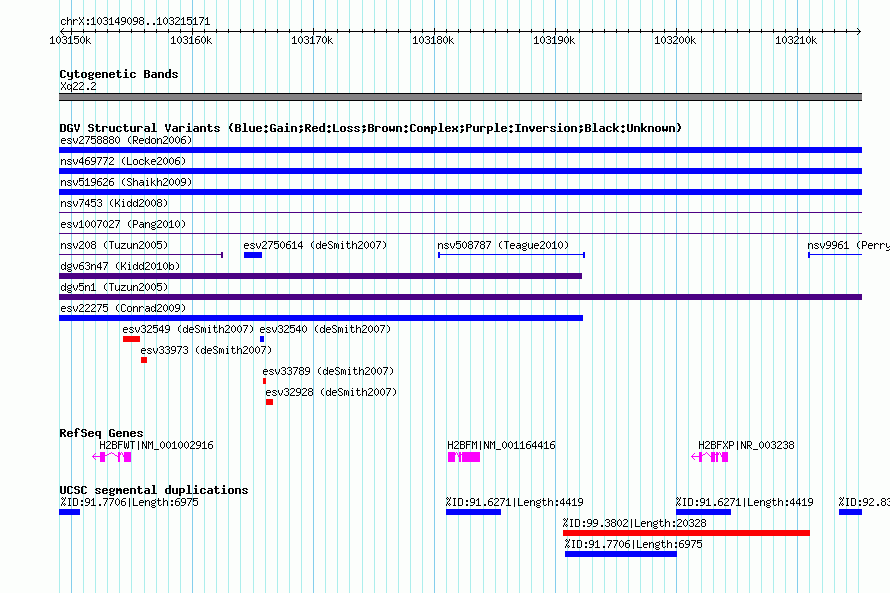Select the H2BFXP magenta gene glyph

click(x=710, y=457)
